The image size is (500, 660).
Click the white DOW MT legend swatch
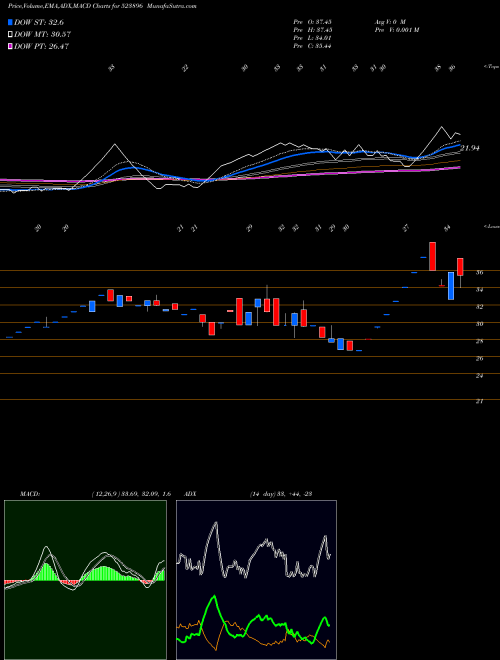click(10, 35)
